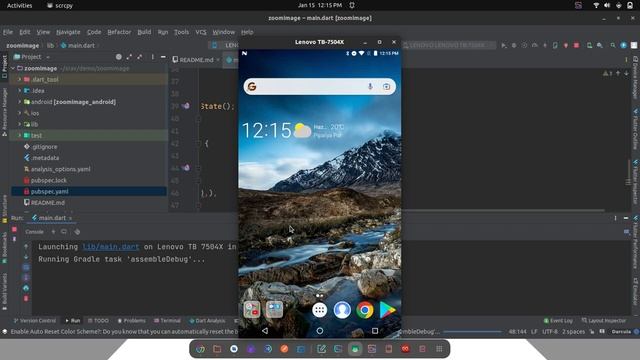Open Chrome on the Lenovo tablet screen
The height and width of the screenshot is (360, 640).
(x=364, y=310)
